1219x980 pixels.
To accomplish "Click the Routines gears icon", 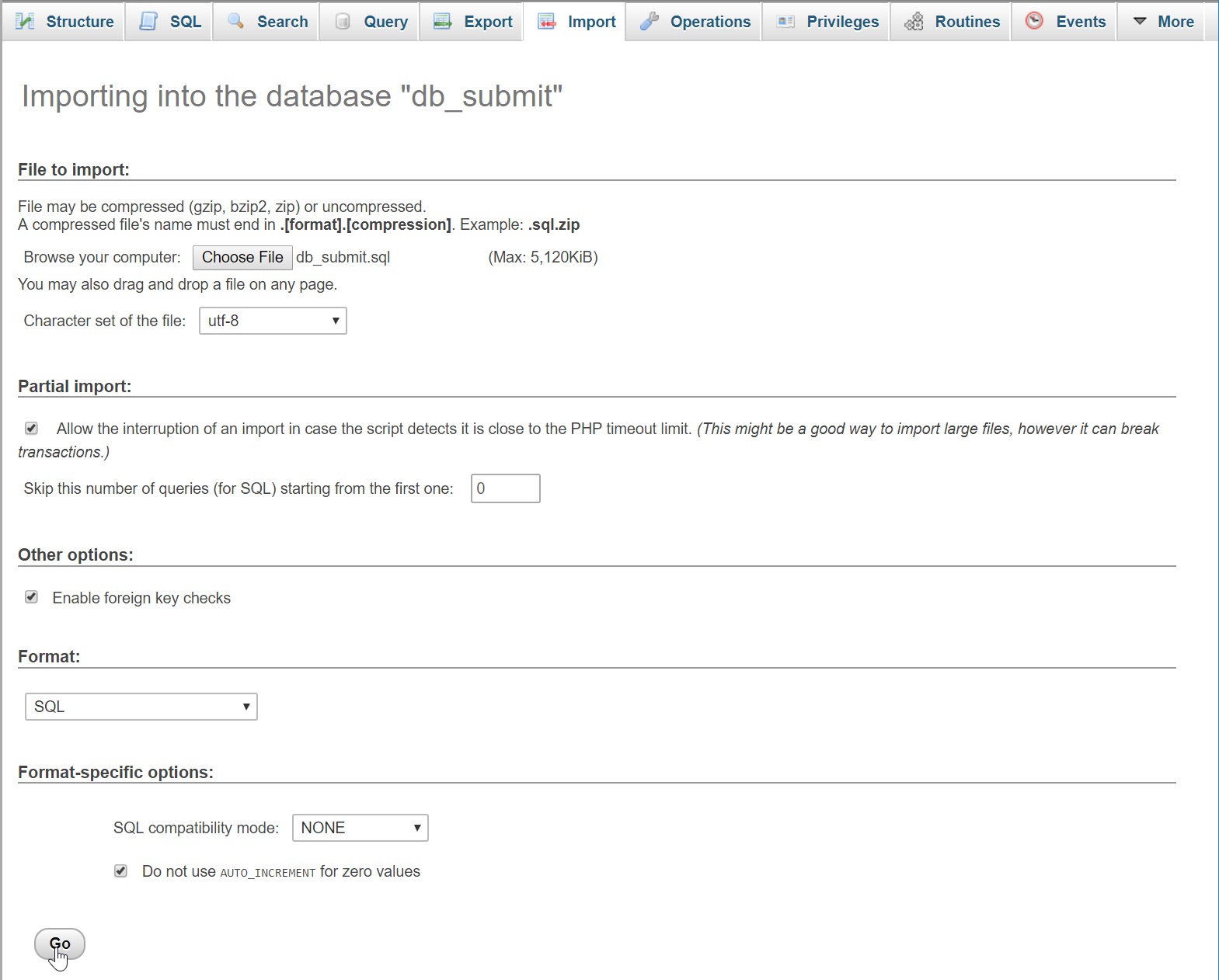I will pyautogui.click(x=914, y=22).
